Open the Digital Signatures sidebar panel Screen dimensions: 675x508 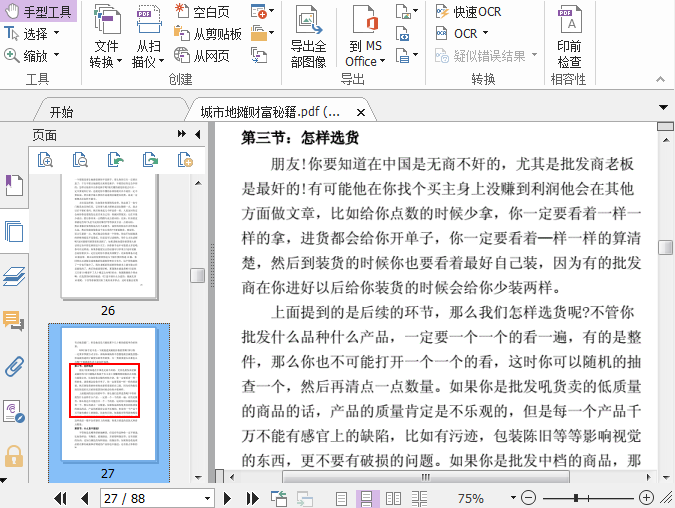(x=14, y=411)
